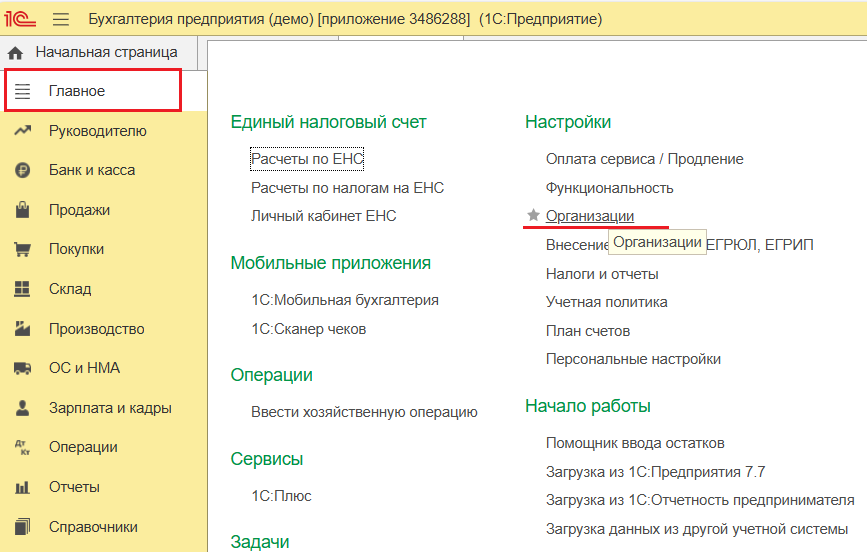Viewport: 867px width, 552px height.
Task: Open План счетов
Action: 588,331
